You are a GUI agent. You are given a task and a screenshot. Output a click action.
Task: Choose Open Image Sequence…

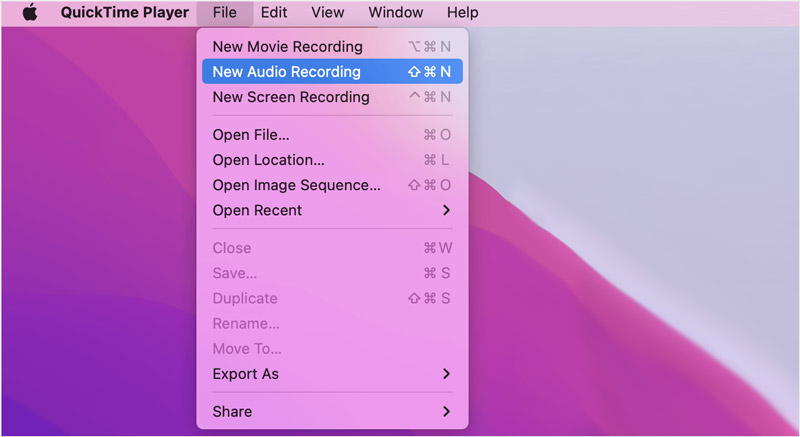[332, 185]
